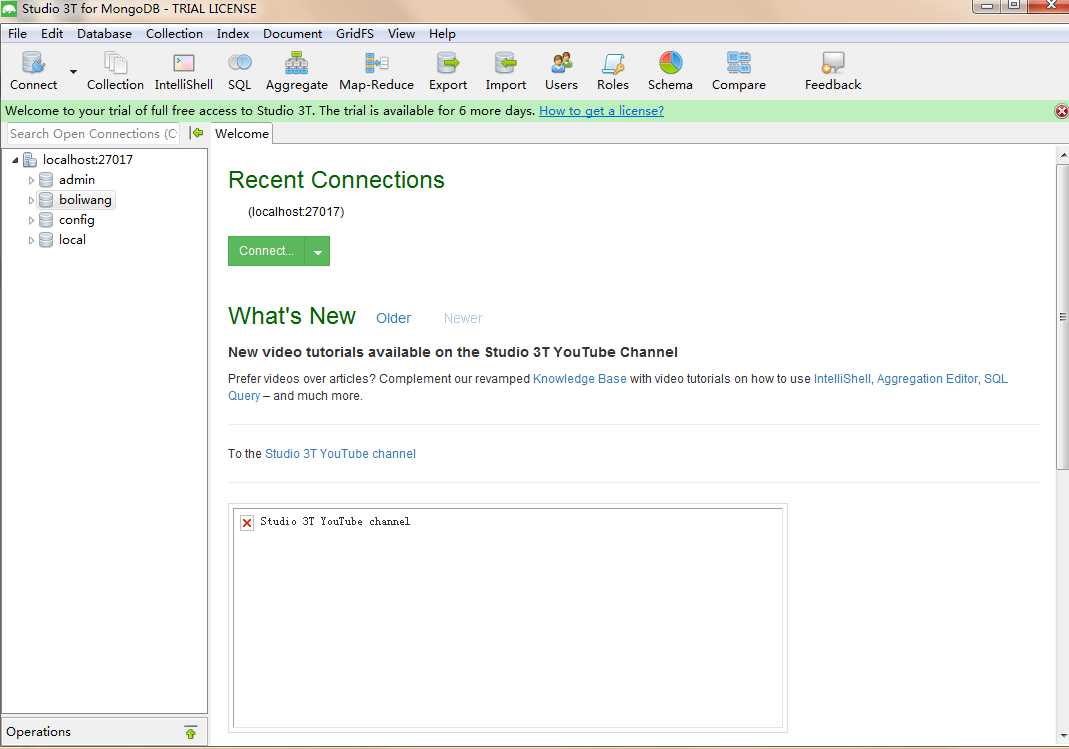Expand the config database node
1069x749 pixels.
click(31, 221)
